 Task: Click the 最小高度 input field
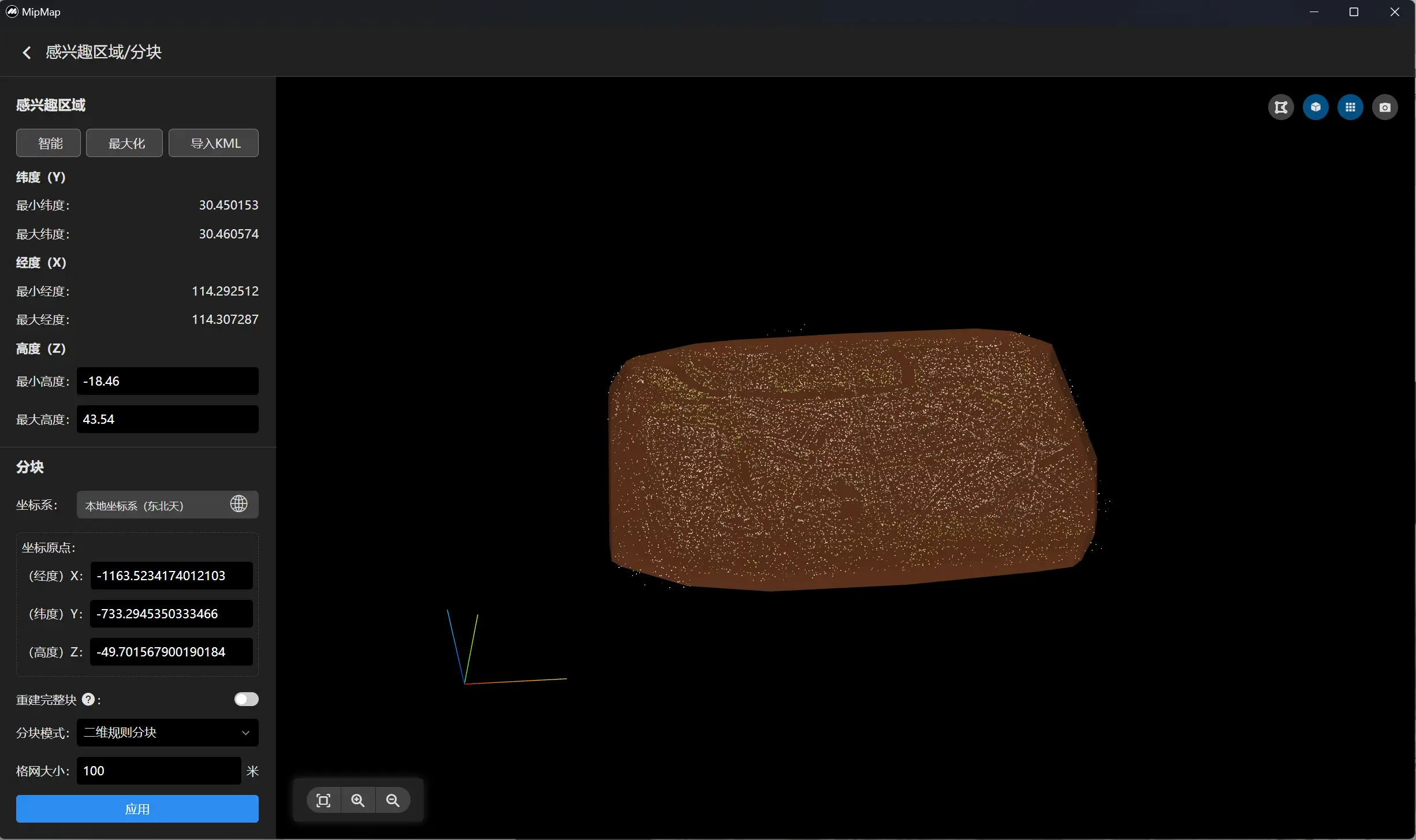pos(167,381)
